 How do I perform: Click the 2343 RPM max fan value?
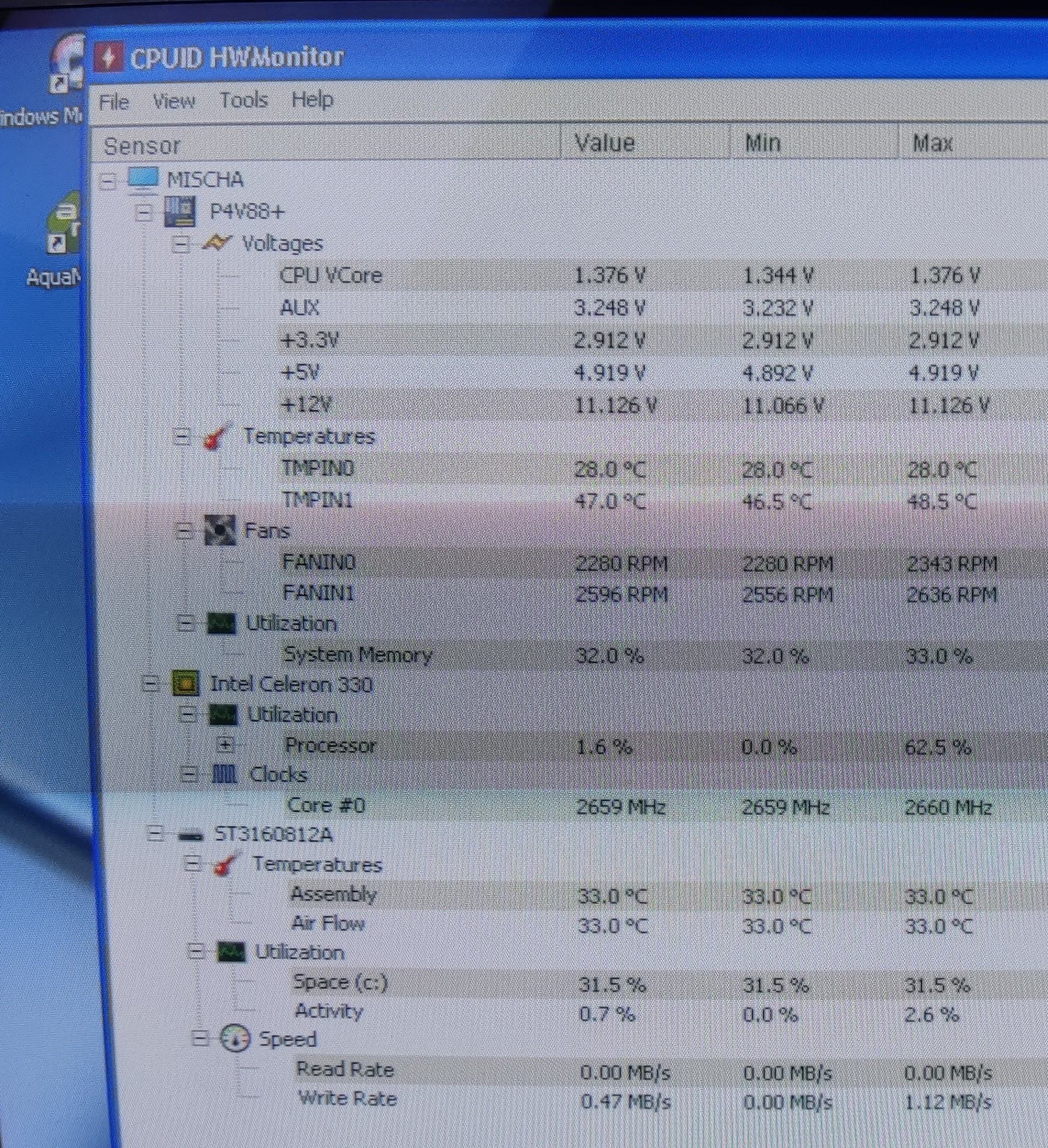coord(952,564)
